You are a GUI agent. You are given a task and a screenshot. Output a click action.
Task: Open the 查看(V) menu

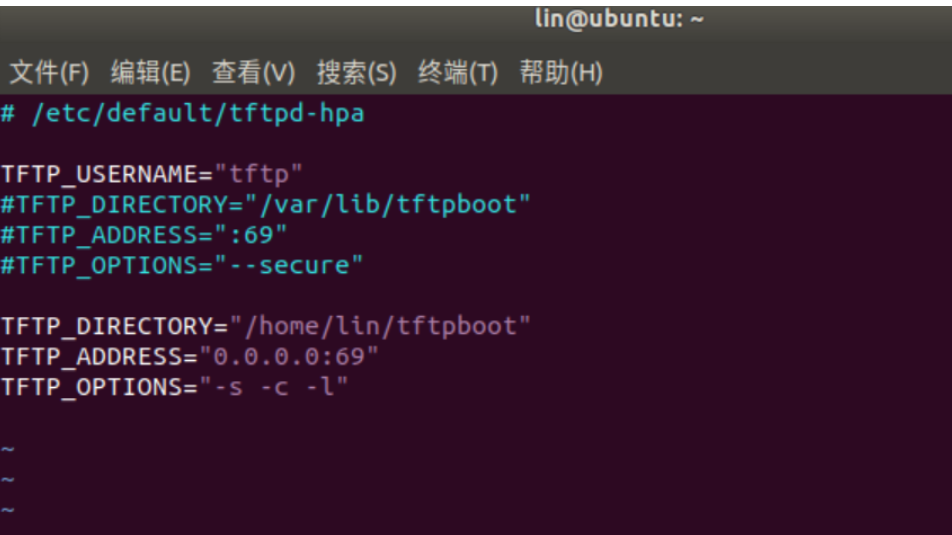point(253,73)
